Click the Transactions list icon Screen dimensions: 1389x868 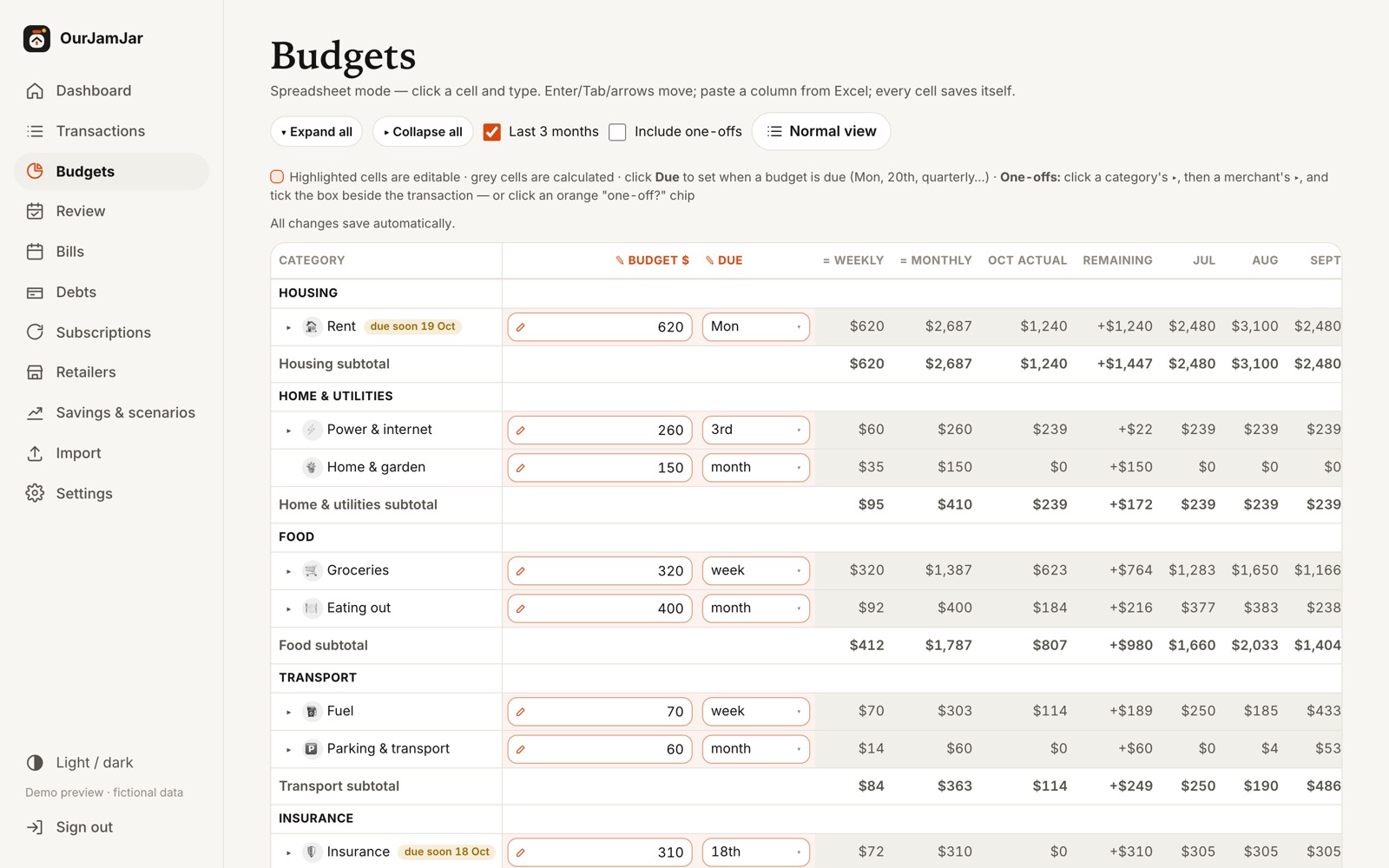pyautogui.click(x=35, y=131)
